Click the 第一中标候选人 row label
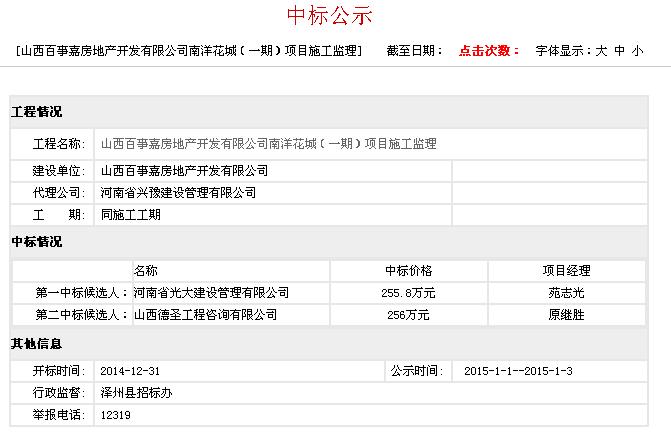671x436 pixels. point(81,293)
